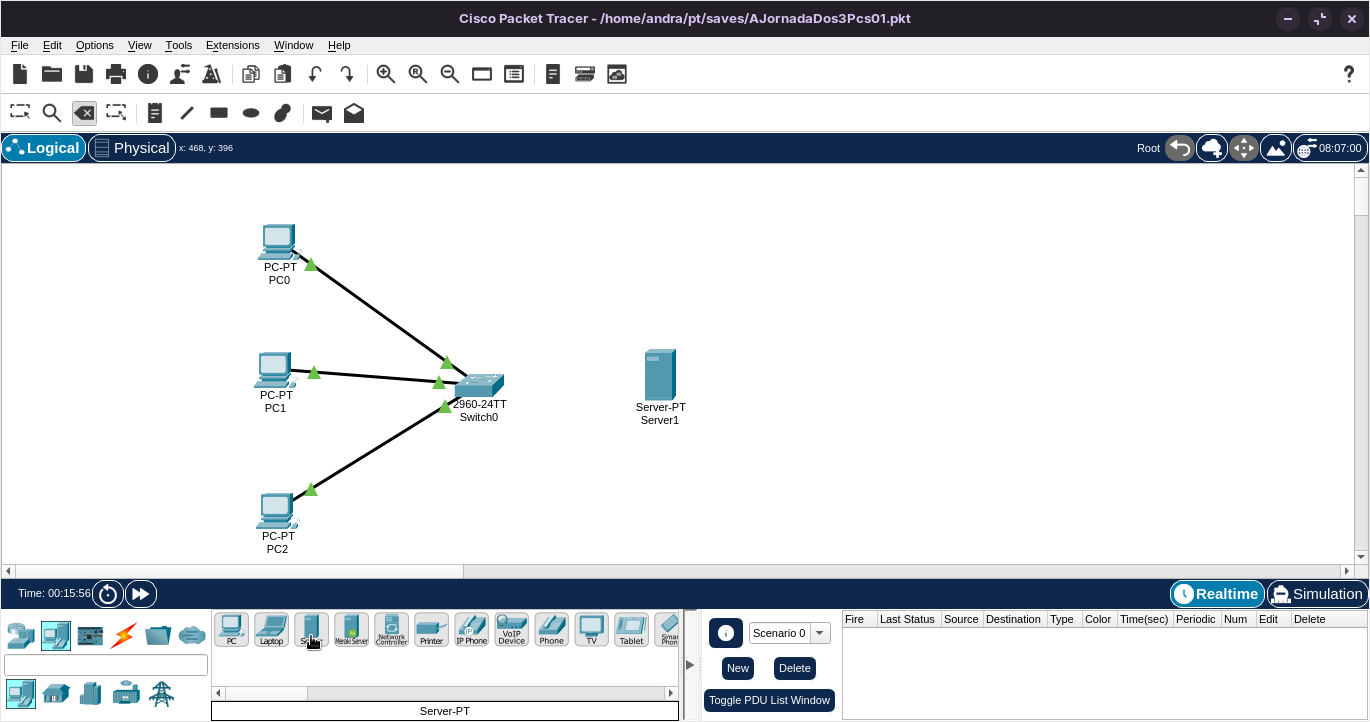Pick the Draw Rectangle tool
This screenshot has height=722, width=1370.
[219, 113]
